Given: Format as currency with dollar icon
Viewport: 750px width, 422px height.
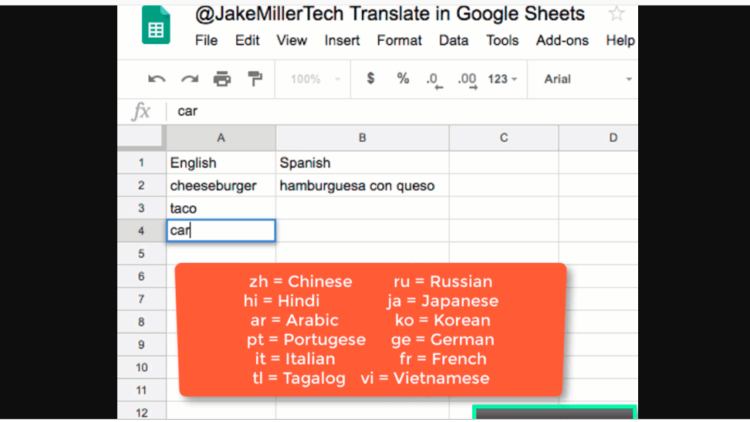Looking at the screenshot, I should (x=370, y=78).
